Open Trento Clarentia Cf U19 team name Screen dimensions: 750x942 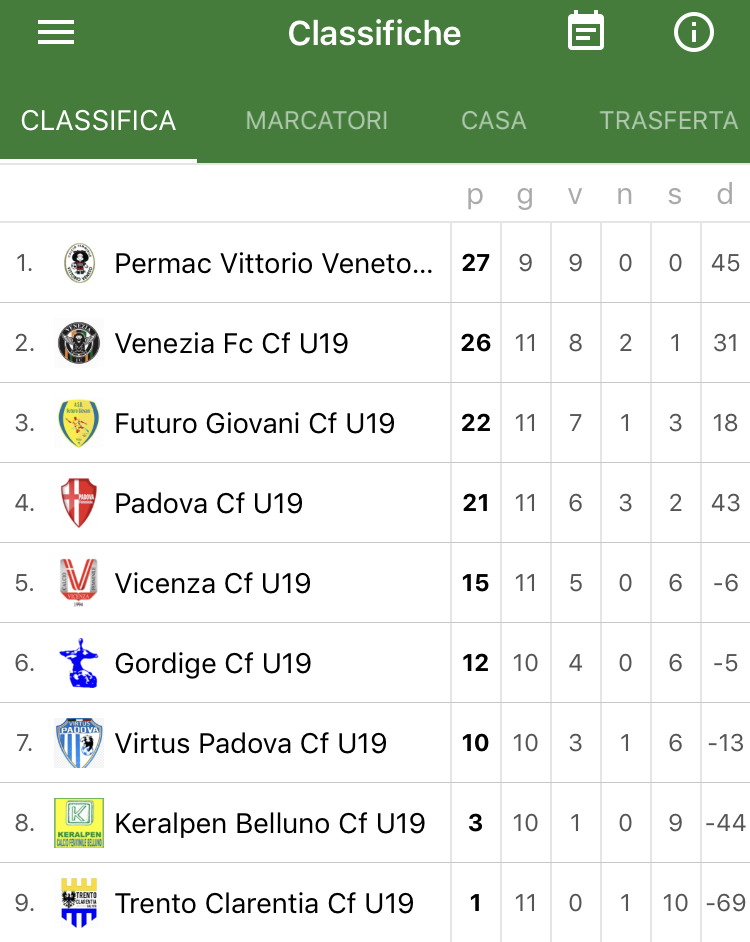pyautogui.click(x=264, y=904)
